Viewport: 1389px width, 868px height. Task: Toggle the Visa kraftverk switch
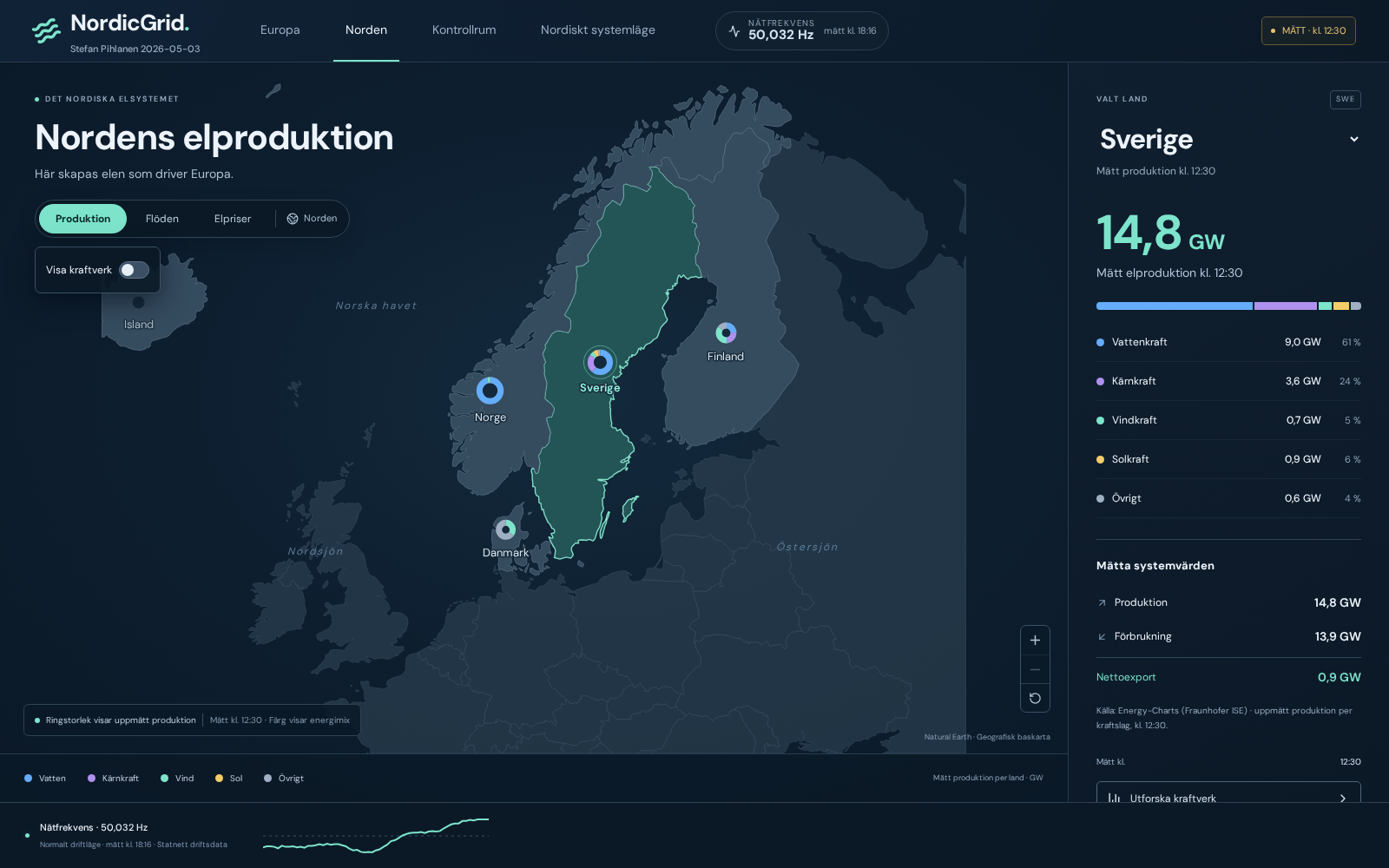click(x=134, y=270)
